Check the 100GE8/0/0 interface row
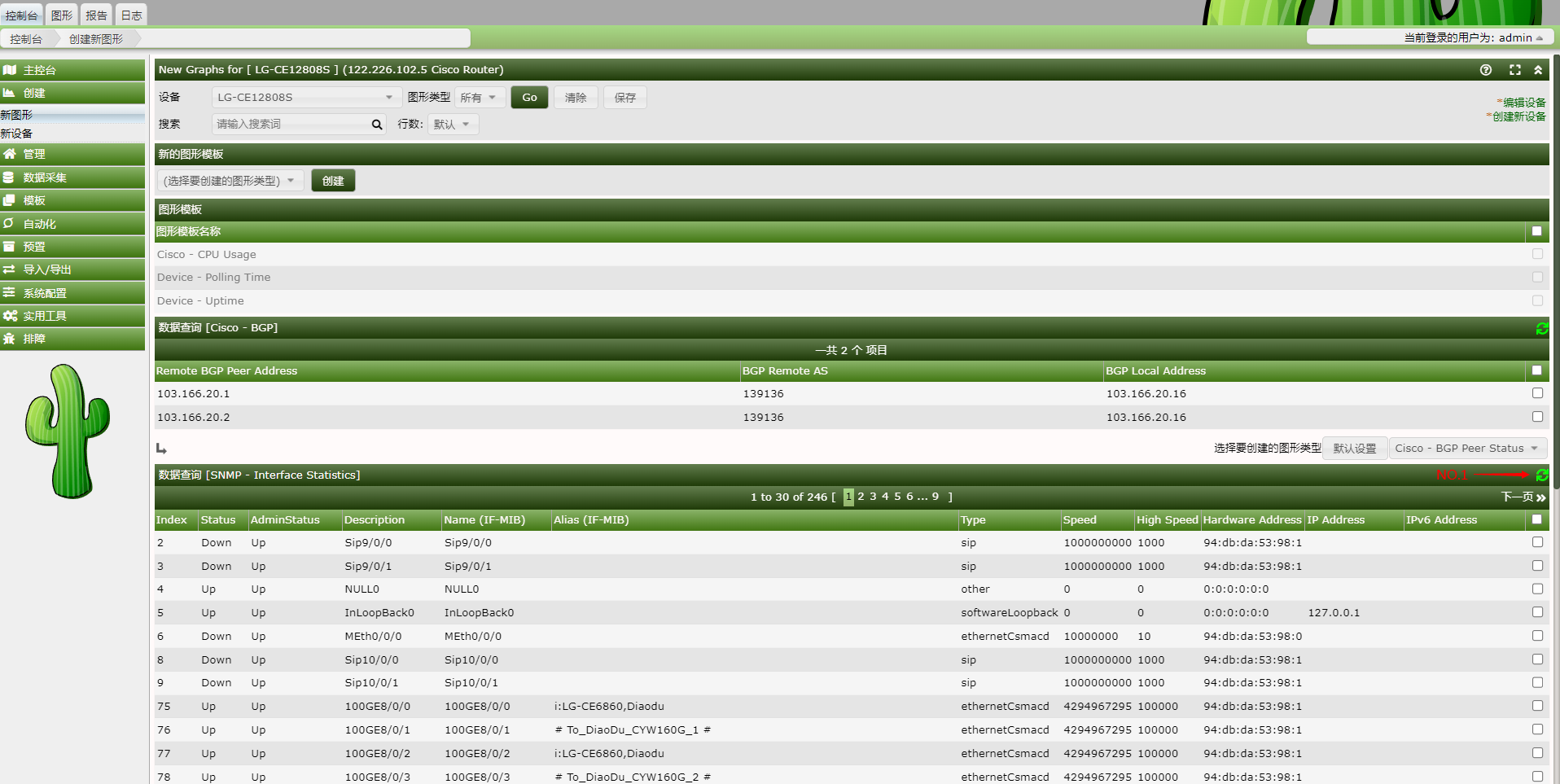Image resolution: width=1560 pixels, height=784 pixels. (x=1537, y=706)
